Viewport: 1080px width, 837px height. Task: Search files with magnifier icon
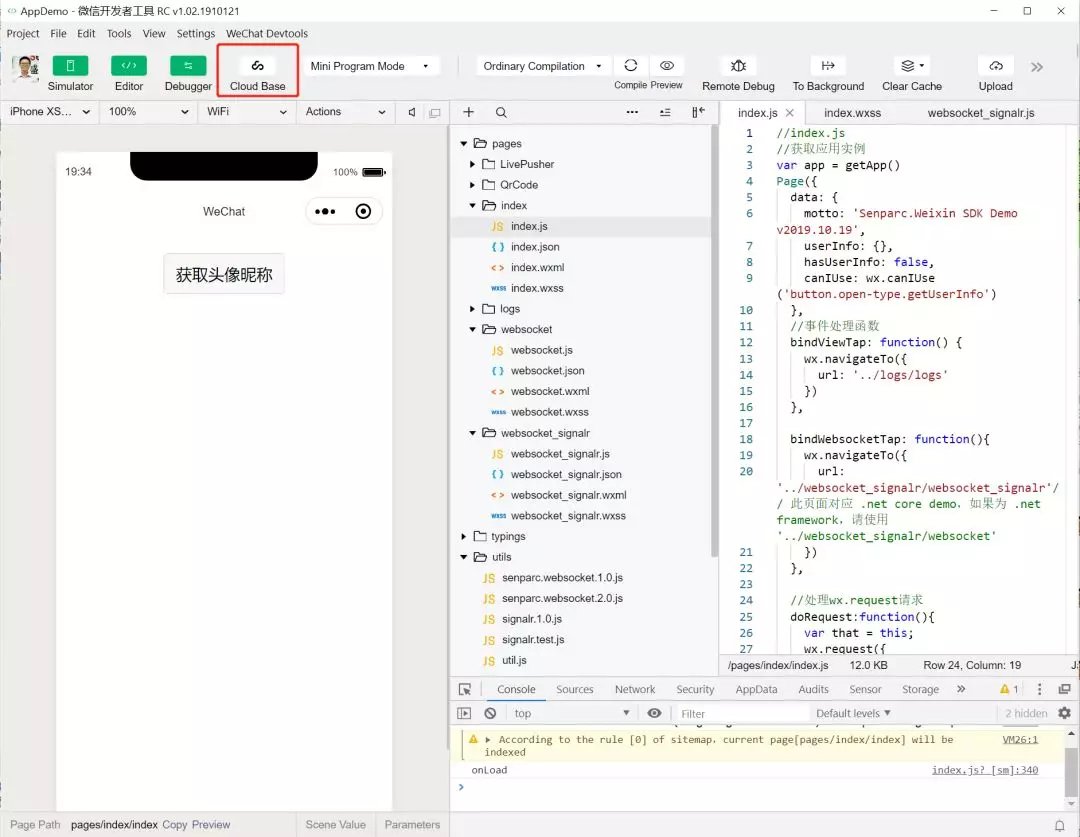(x=501, y=112)
